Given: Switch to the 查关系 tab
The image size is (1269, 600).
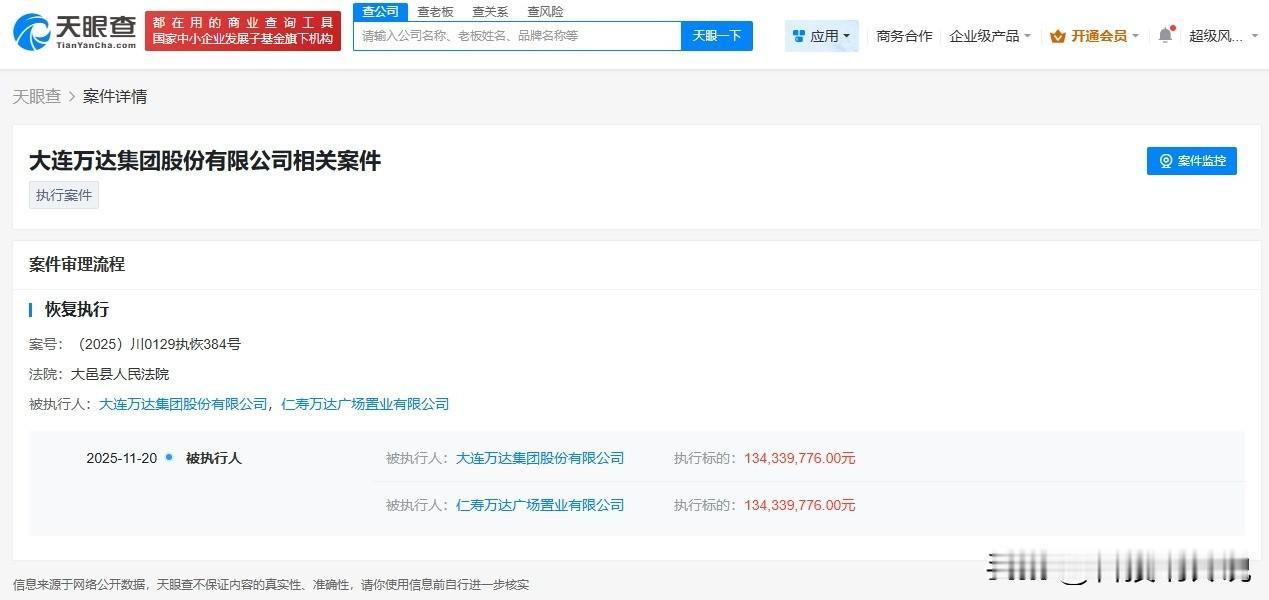Looking at the screenshot, I should click(490, 12).
